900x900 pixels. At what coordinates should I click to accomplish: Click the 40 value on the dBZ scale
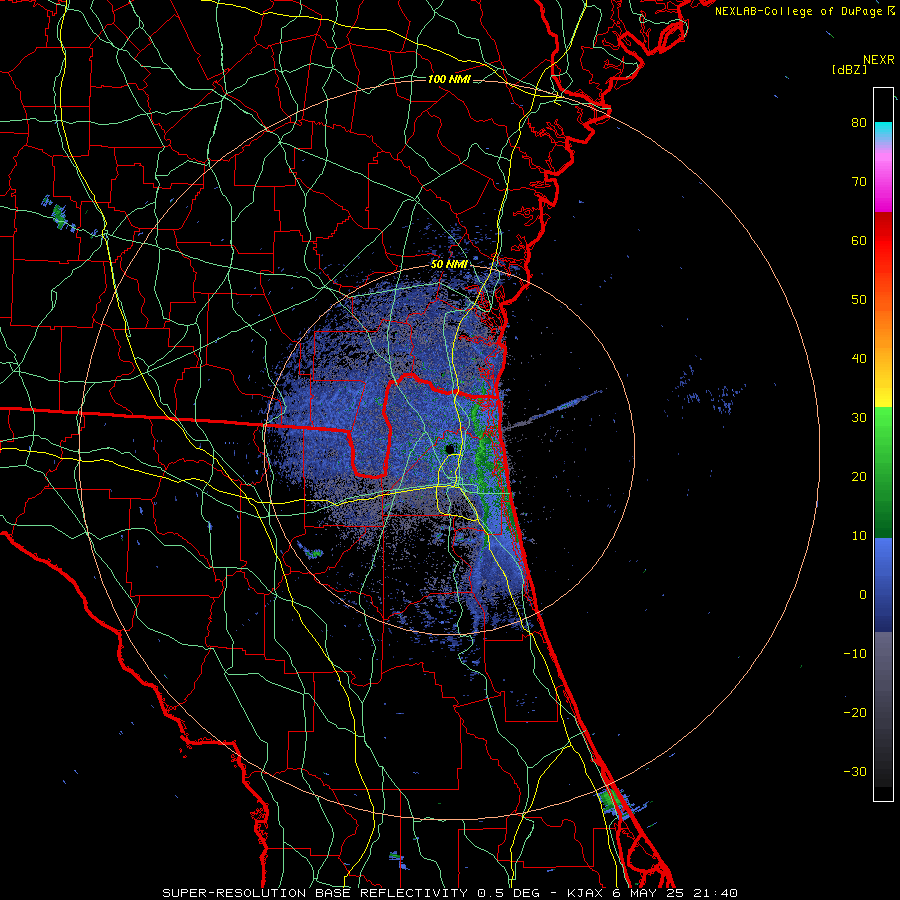(x=859, y=359)
